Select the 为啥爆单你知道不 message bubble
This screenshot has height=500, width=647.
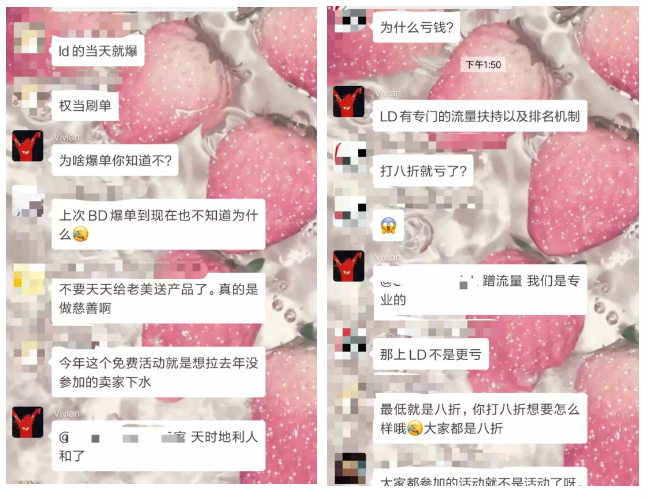[115, 160]
